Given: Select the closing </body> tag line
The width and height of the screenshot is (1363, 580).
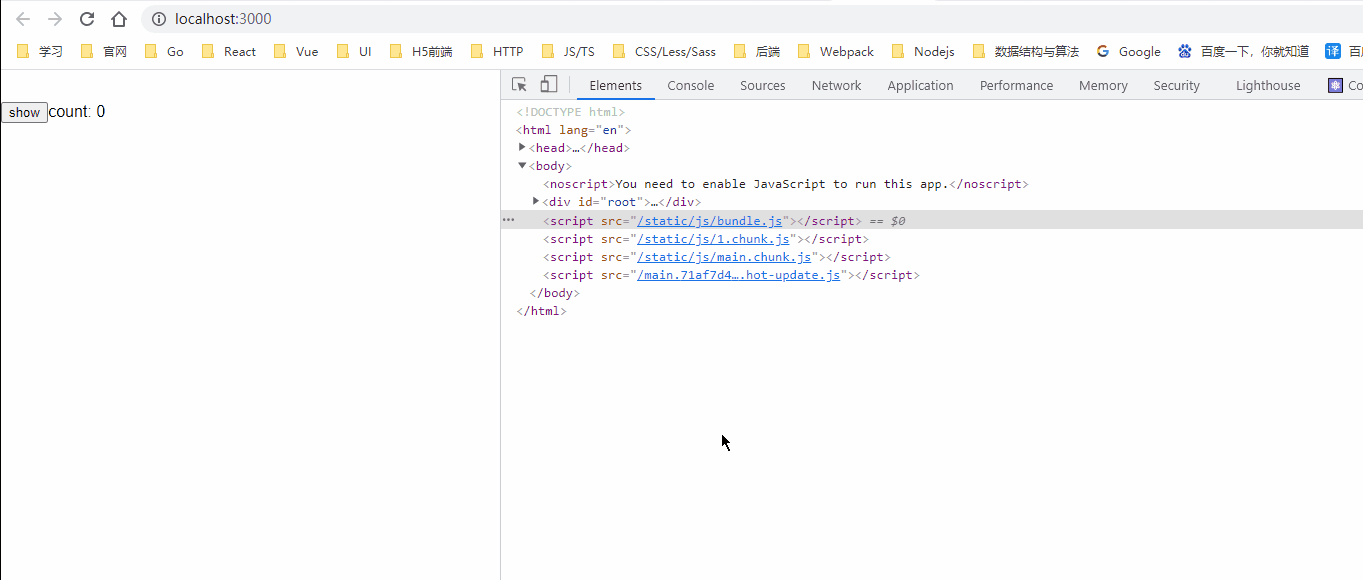Looking at the screenshot, I should click(554, 293).
